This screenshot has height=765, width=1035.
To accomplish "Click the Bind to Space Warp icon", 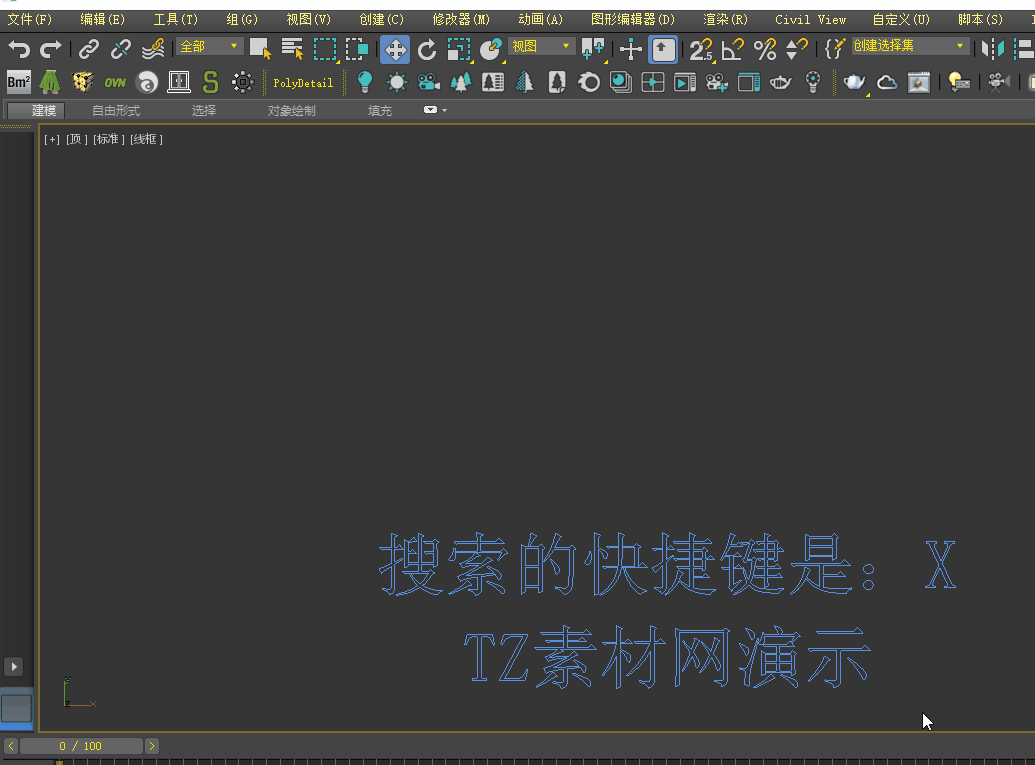I will click(x=153, y=49).
